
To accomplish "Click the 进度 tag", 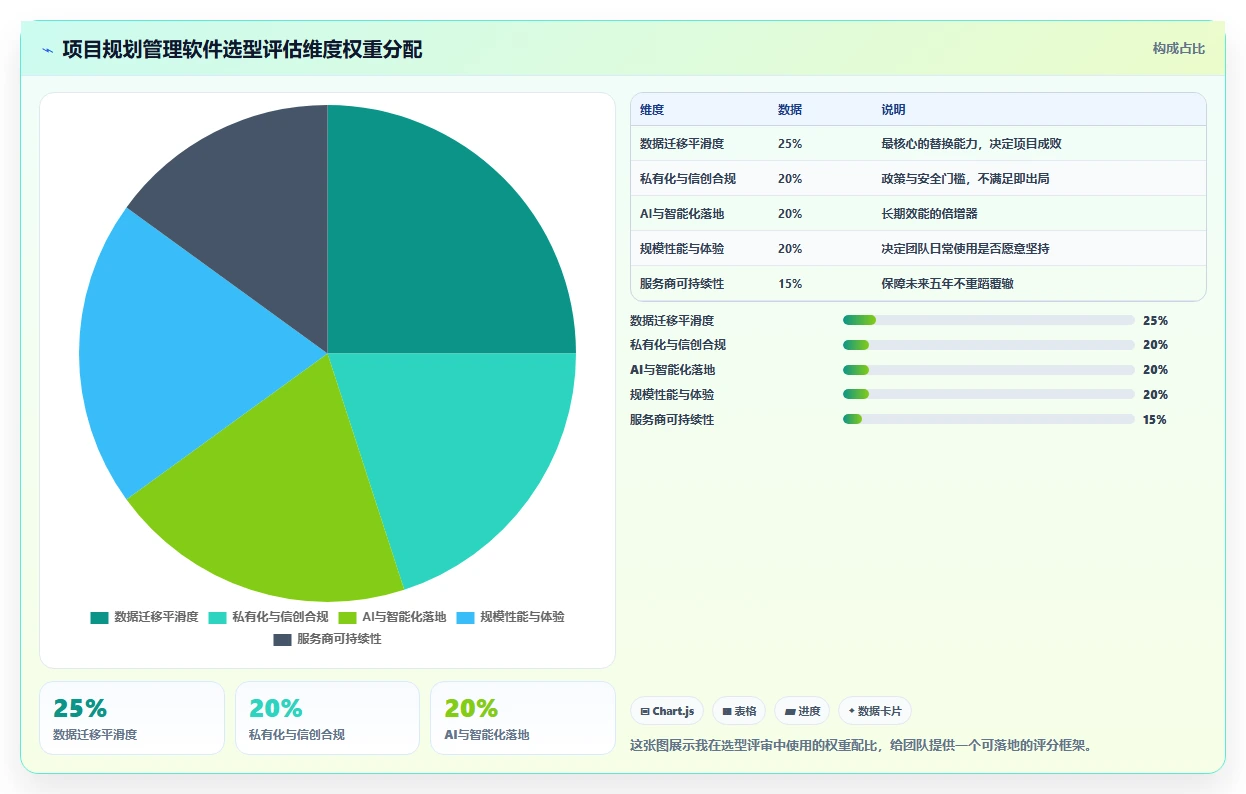I will [x=802, y=711].
